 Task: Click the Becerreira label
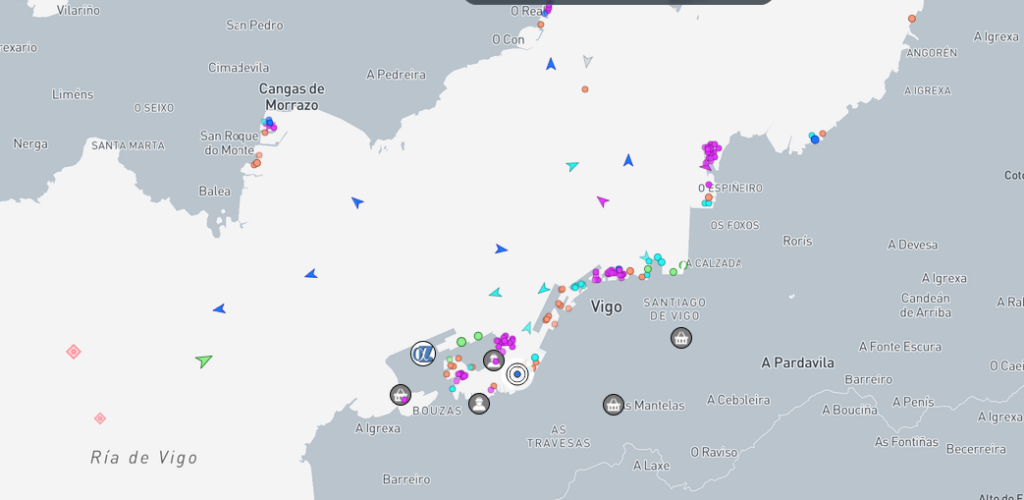point(976,449)
